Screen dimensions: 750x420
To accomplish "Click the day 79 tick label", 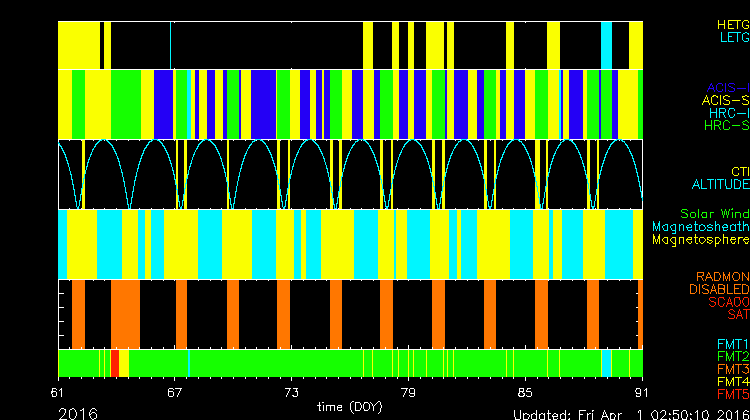I will click(407, 391).
